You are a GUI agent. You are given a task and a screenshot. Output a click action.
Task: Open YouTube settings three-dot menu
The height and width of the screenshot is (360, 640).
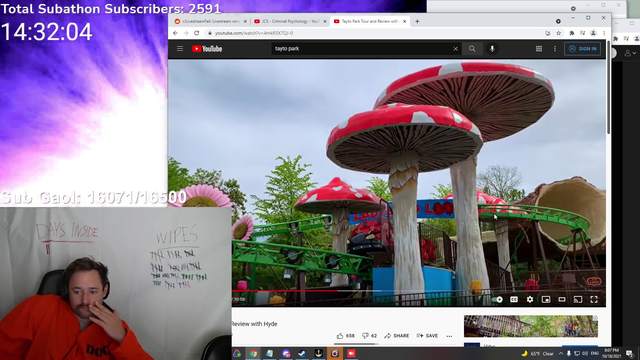point(555,49)
